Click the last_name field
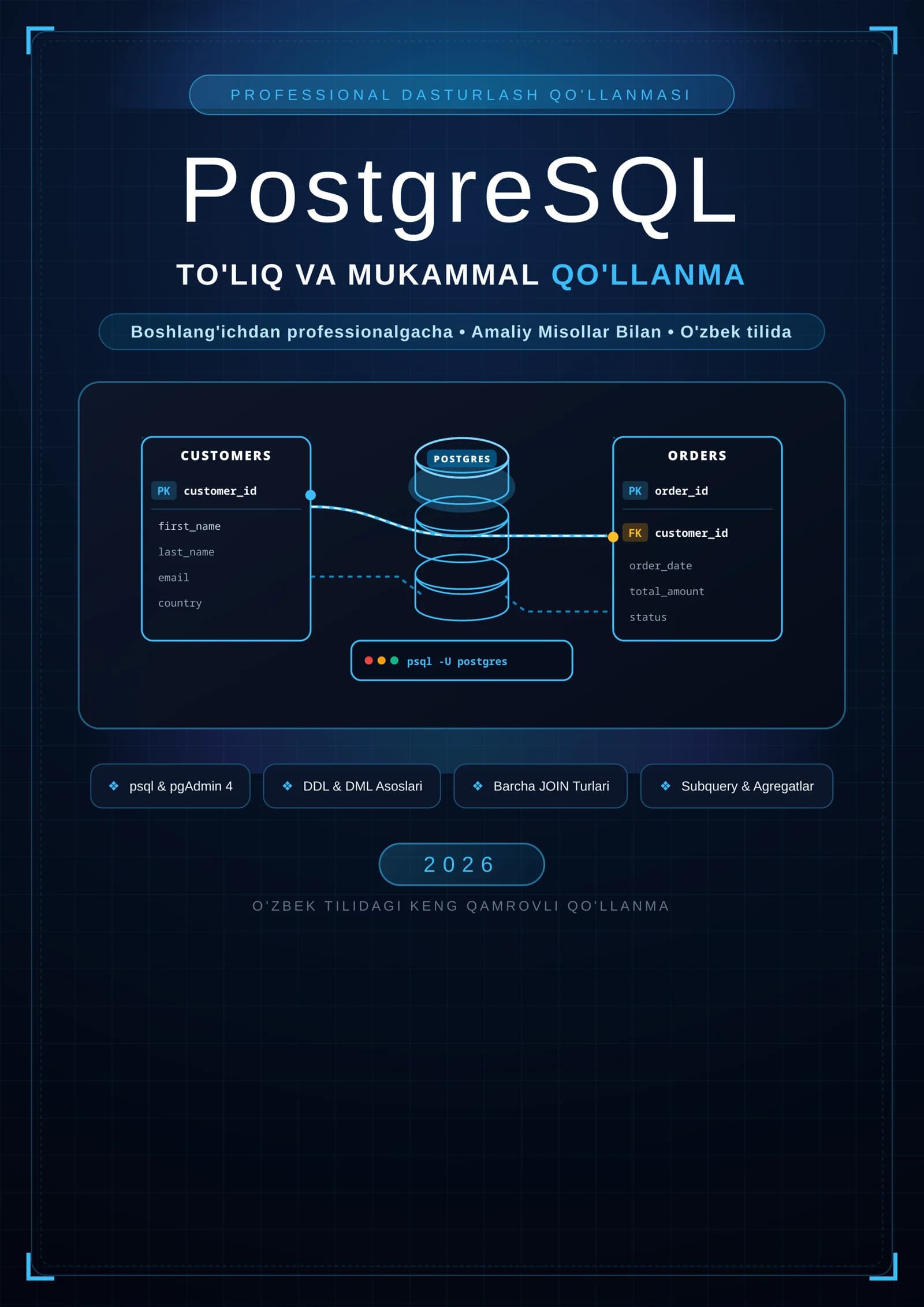Image resolution: width=924 pixels, height=1307 pixels. pyautogui.click(x=186, y=552)
